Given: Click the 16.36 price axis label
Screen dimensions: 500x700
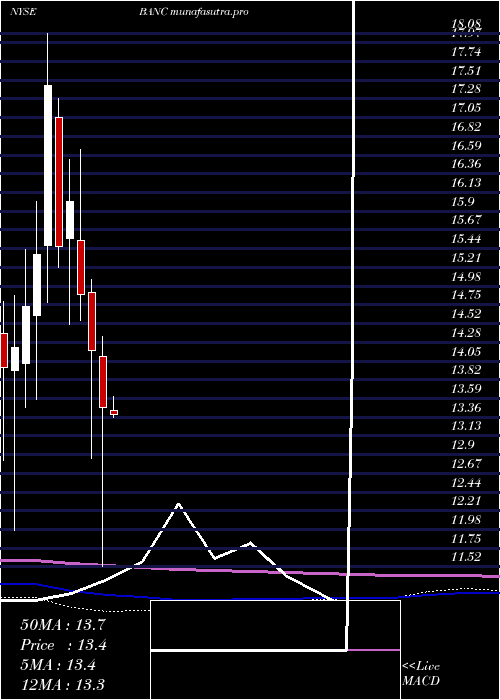Looking at the screenshot, I should point(466,164).
